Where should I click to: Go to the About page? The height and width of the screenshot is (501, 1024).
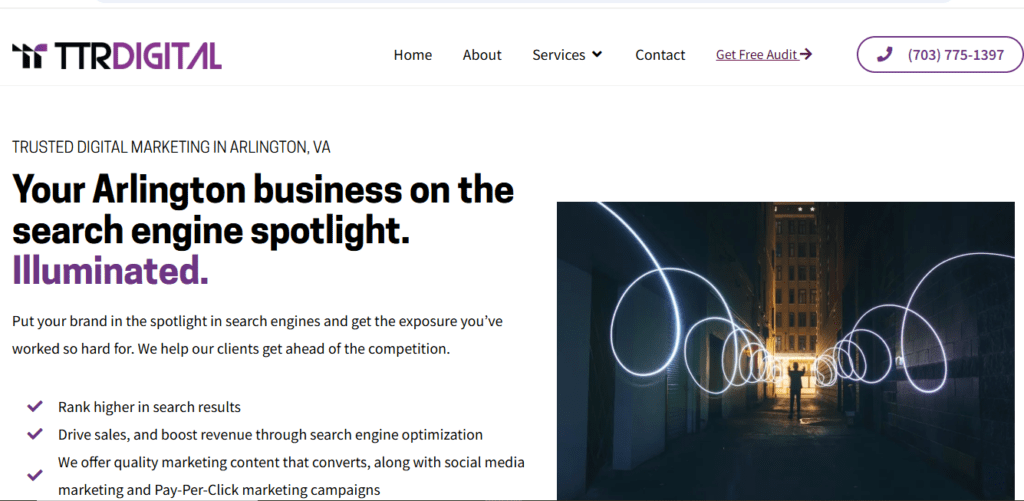(482, 55)
